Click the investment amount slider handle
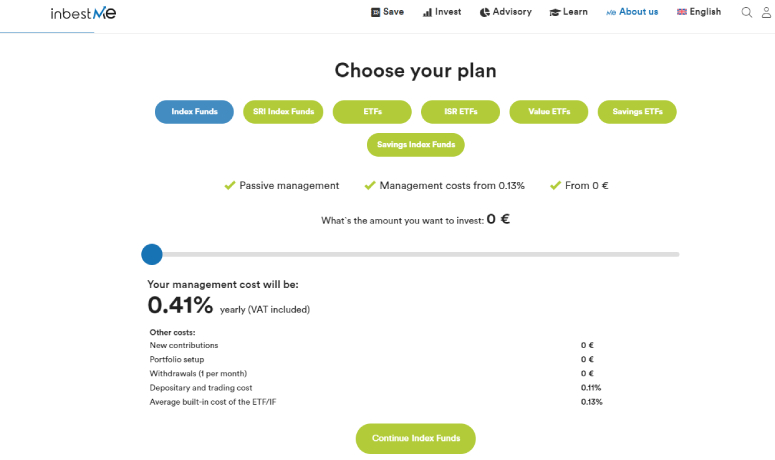Screen dimensions: 775x460 (x=152, y=254)
